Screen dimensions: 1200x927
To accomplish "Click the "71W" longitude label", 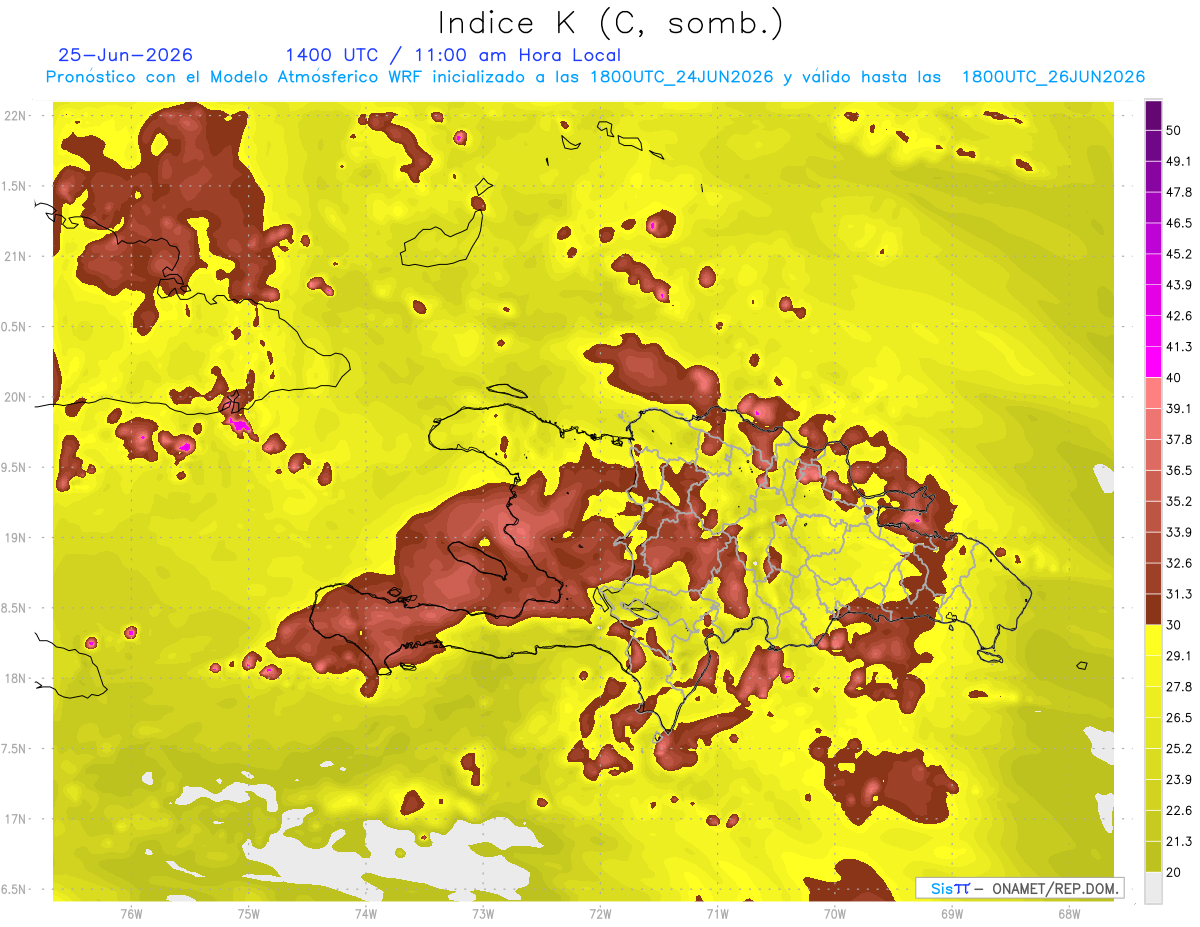I will [717, 913].
